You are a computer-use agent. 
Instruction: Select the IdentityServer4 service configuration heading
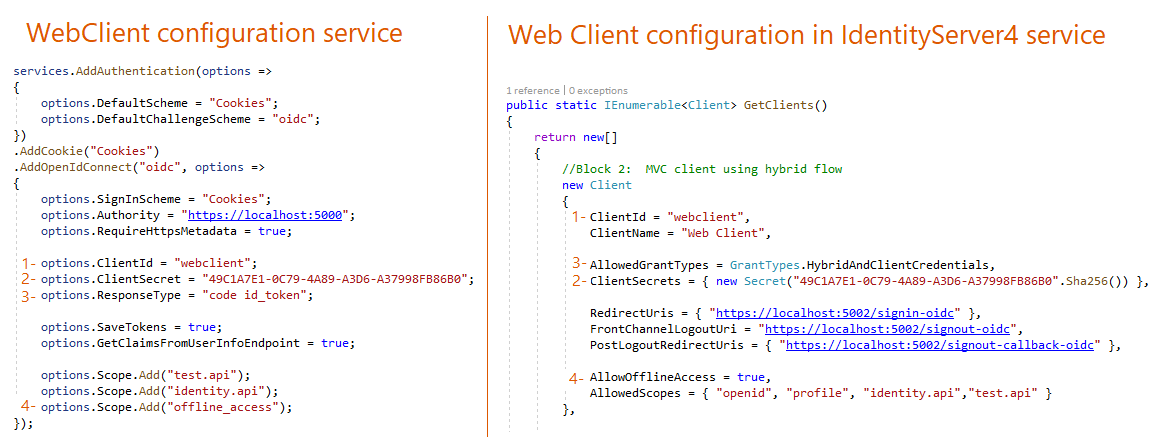tap(806, 35)
